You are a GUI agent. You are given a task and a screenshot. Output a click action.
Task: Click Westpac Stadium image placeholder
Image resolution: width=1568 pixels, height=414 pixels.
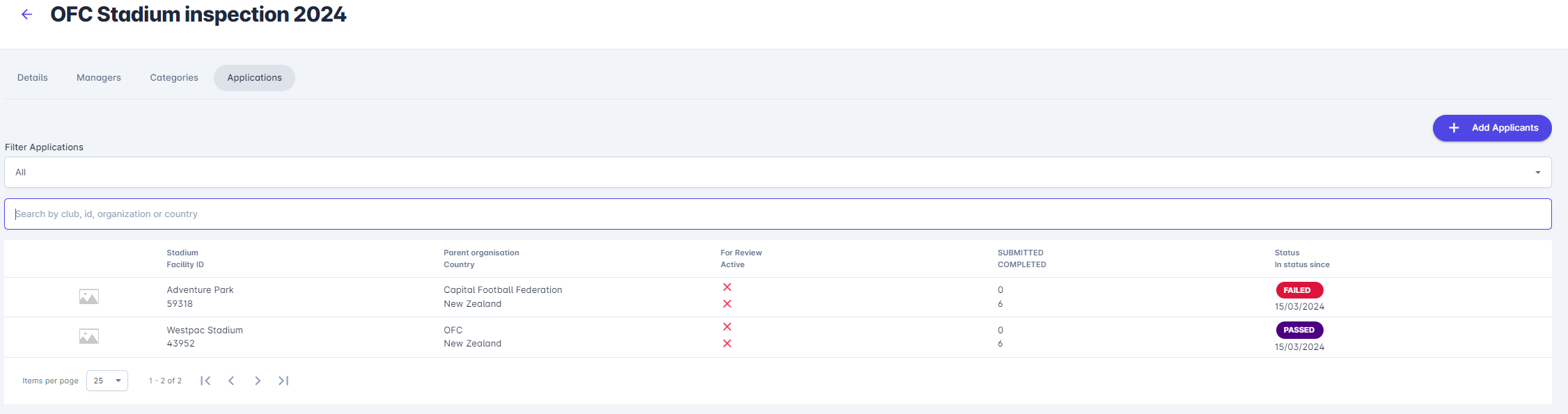88,337
